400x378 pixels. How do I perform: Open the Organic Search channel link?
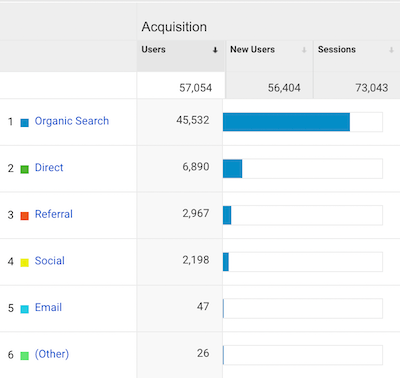coord(72,121)
